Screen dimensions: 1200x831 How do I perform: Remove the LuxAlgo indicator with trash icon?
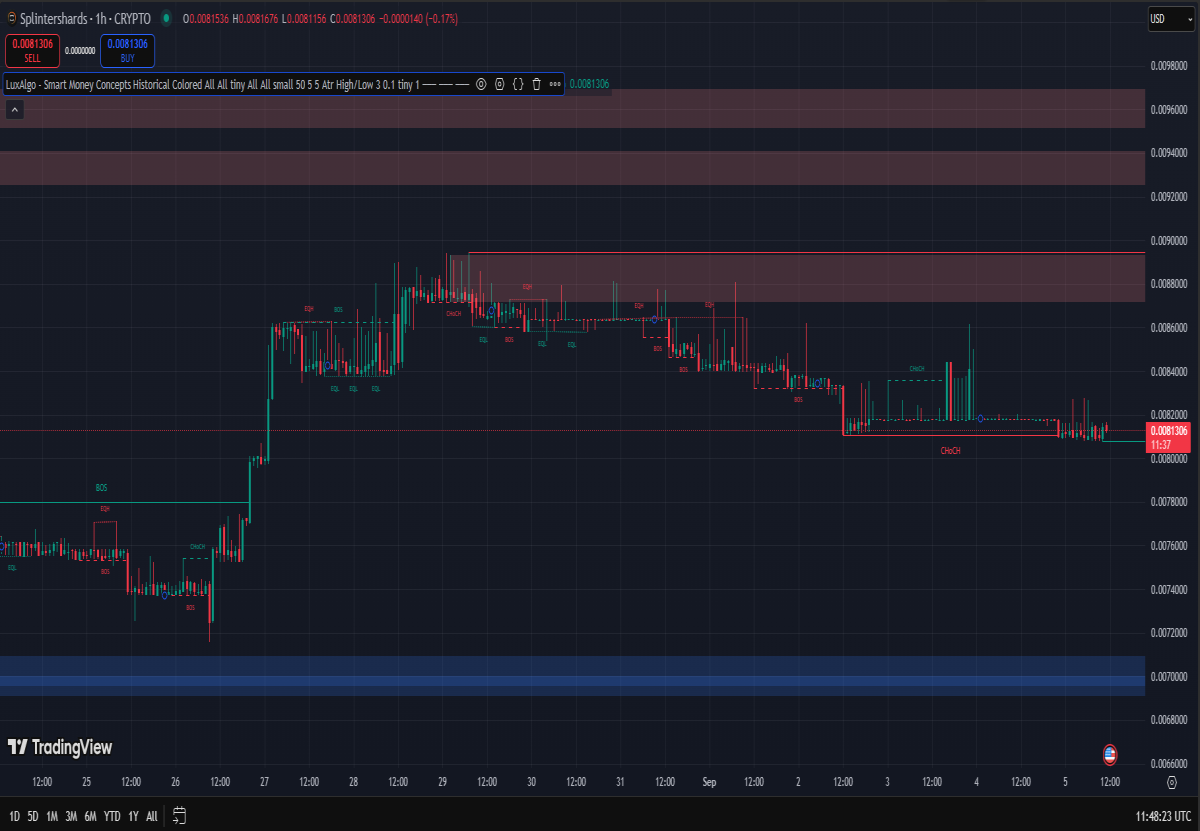click(536, 85)
